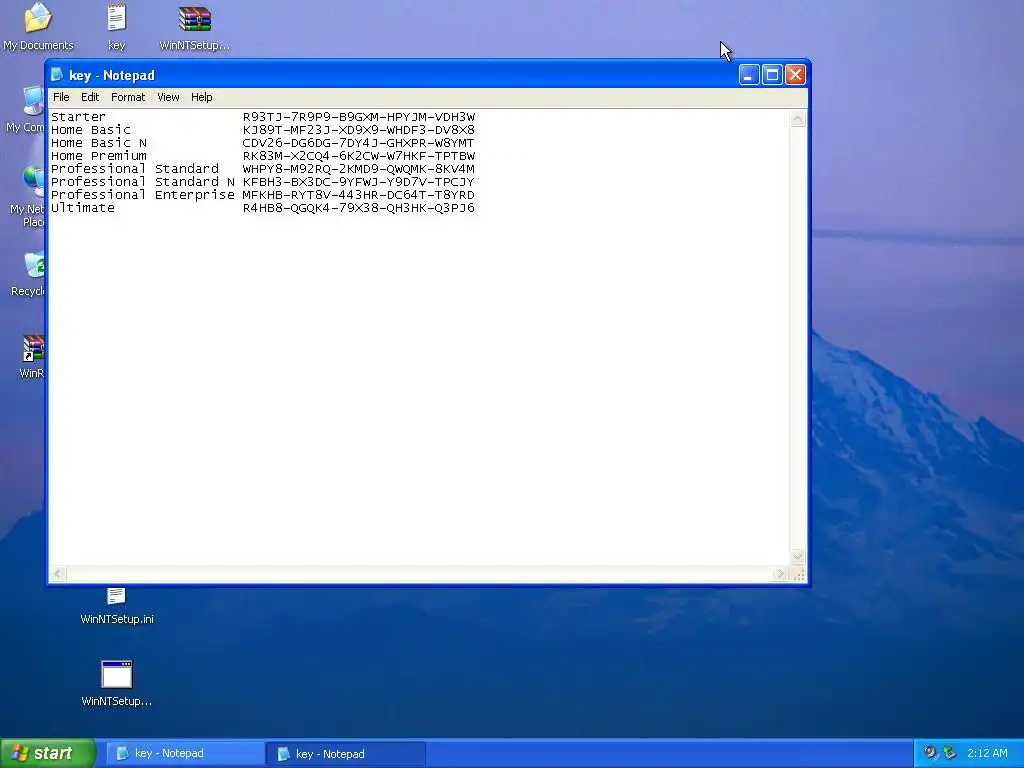Click the horizontal scrollbar right arrow
Screen dimensions: 1024x768
[x=780, y=574]
